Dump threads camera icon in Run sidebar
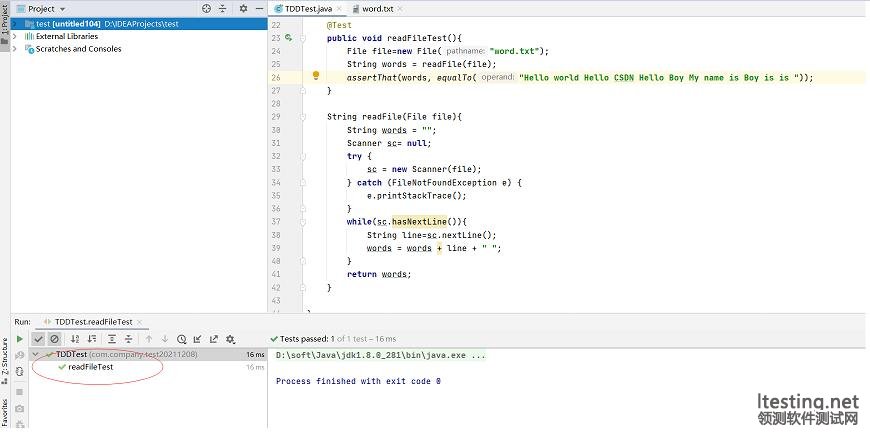The height and width of the screenshot is (432, 870). [x=20, y=408]
